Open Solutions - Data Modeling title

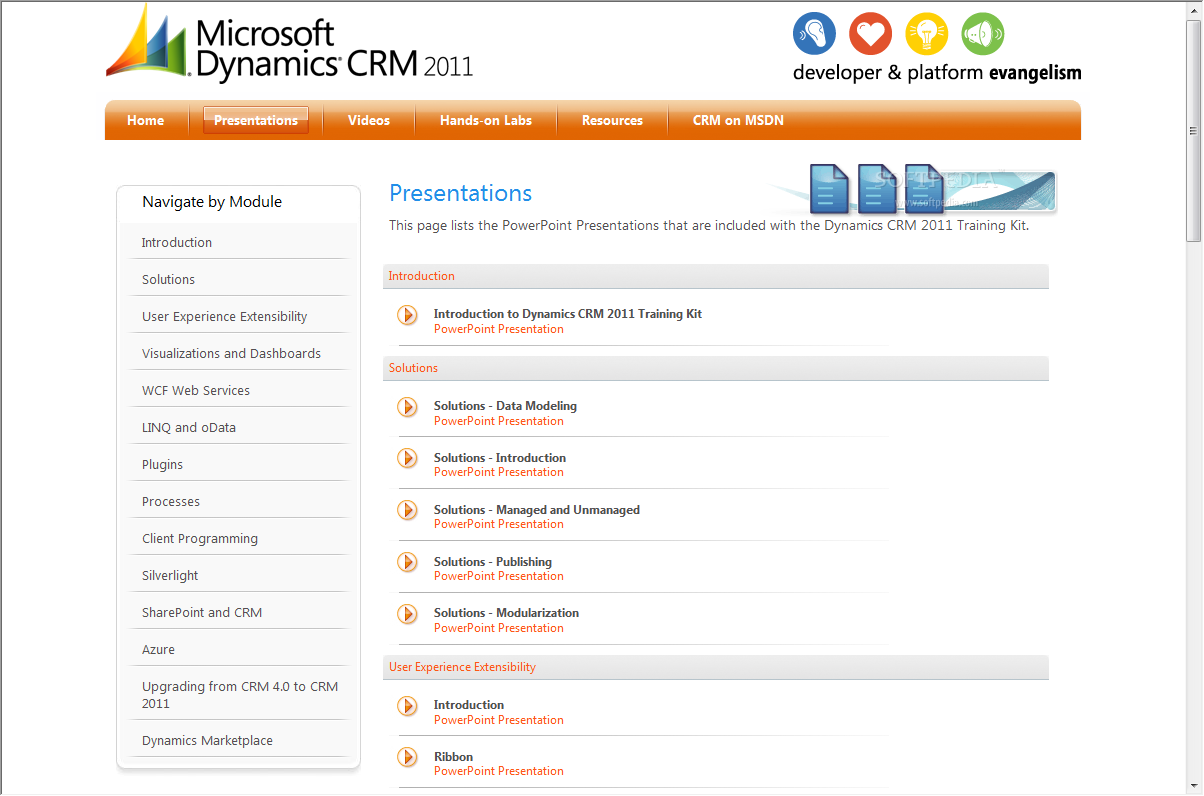505,406
